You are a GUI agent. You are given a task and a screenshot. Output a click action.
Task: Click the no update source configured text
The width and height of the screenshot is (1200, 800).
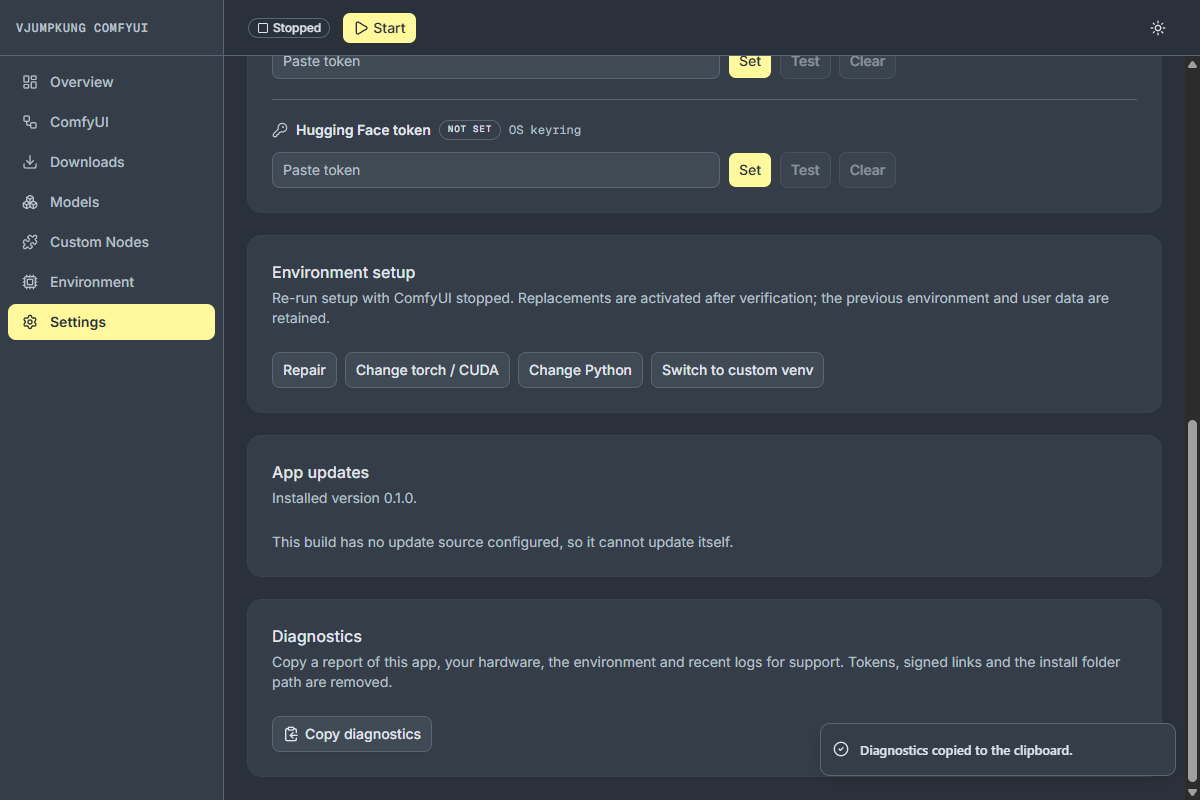(503, 542)
